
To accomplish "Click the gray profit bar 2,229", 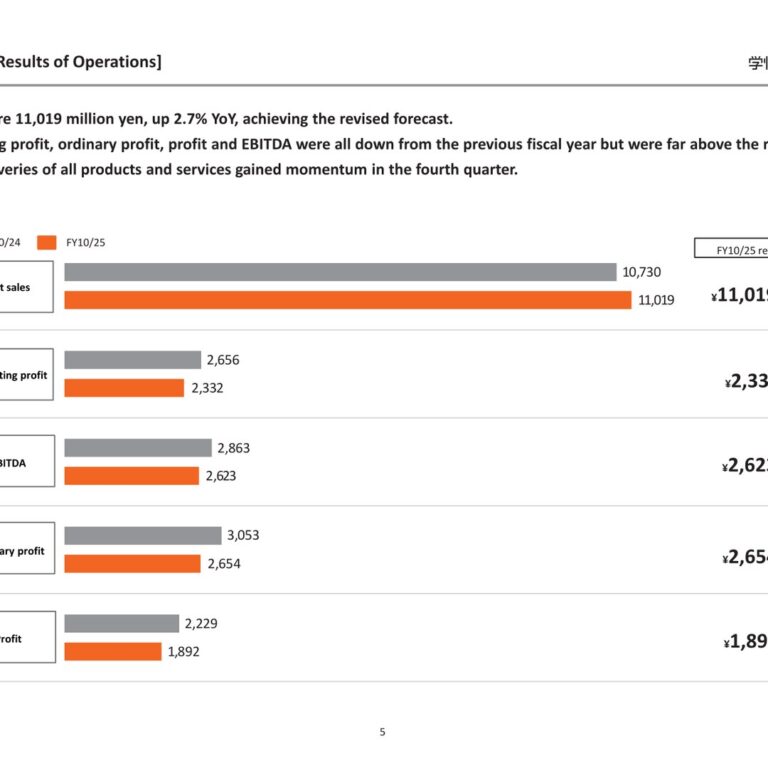I will [x=122, y=624].
